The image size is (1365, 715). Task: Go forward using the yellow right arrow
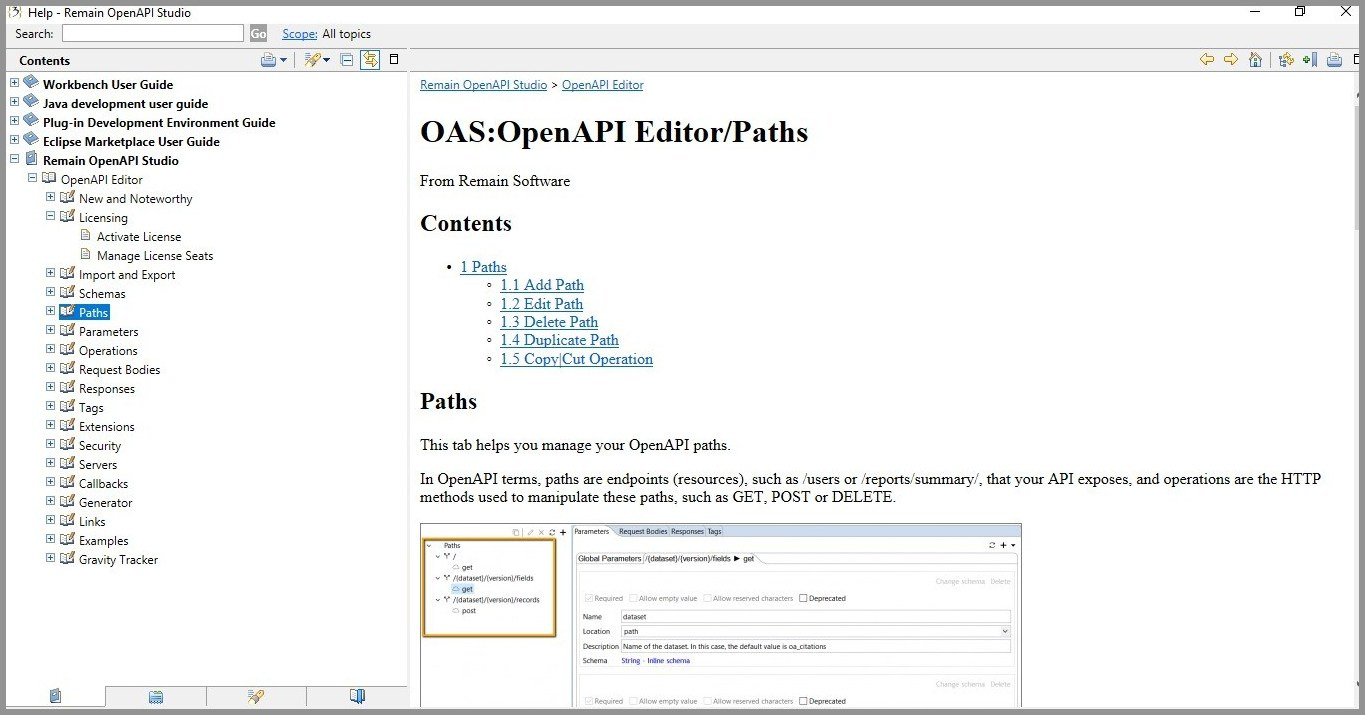point(1231,60)
